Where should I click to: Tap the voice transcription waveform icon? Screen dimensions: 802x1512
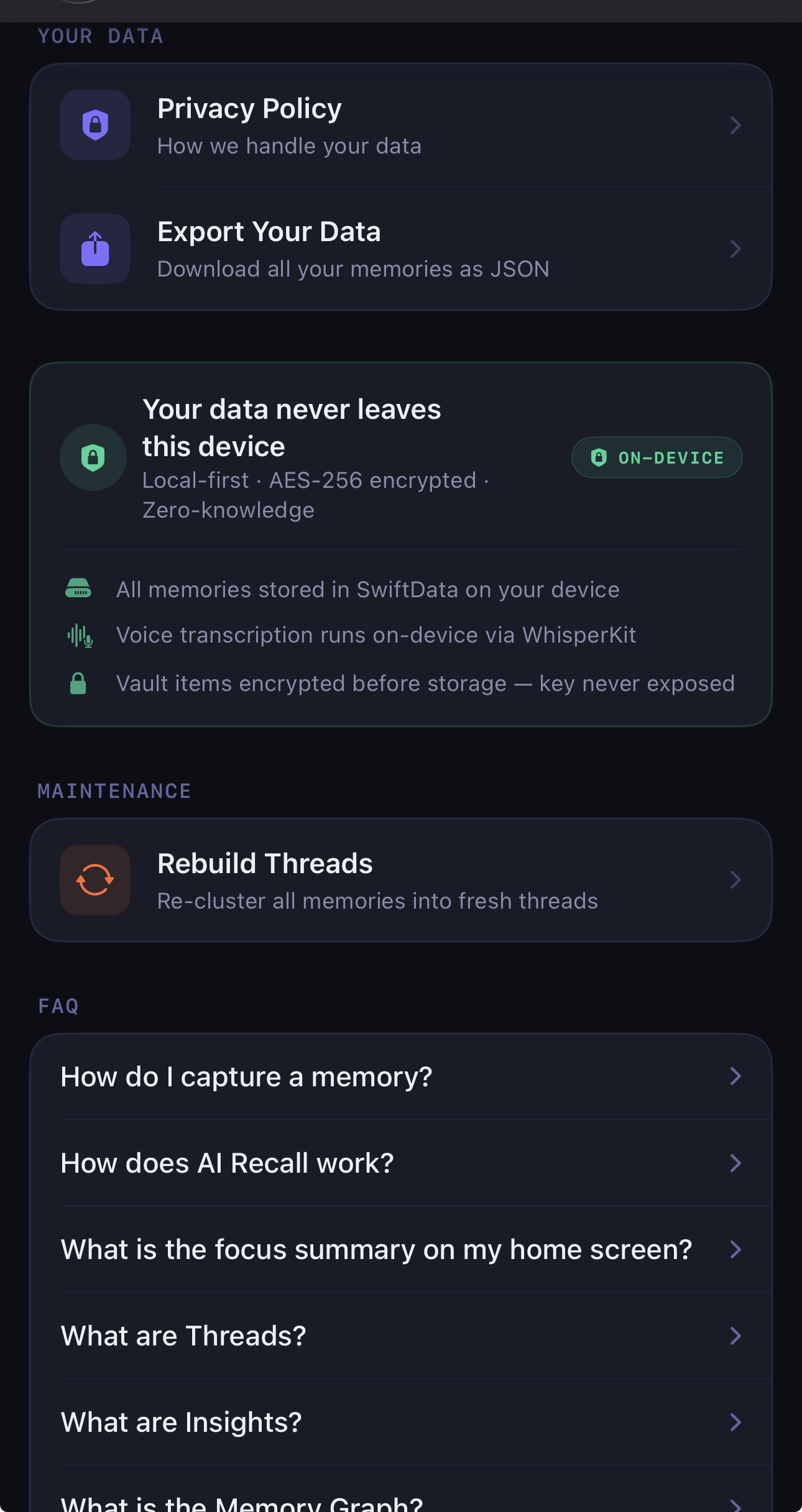(x=80, y=635)
